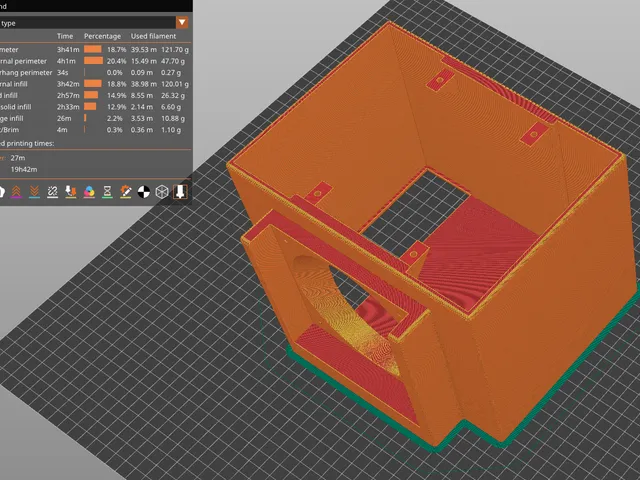The width and height of the screenshot is (640, 480).
Task: Toggle the row showing 3h41m perimeter
Action: pos(95,49)
